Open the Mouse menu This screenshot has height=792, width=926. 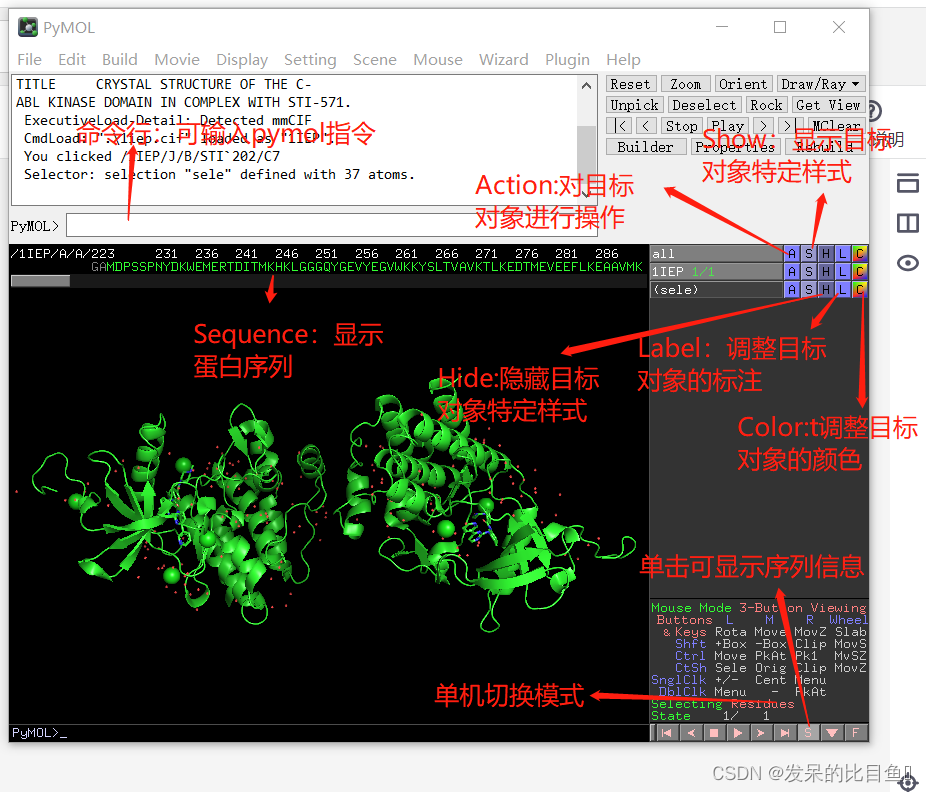coord(438,60)
